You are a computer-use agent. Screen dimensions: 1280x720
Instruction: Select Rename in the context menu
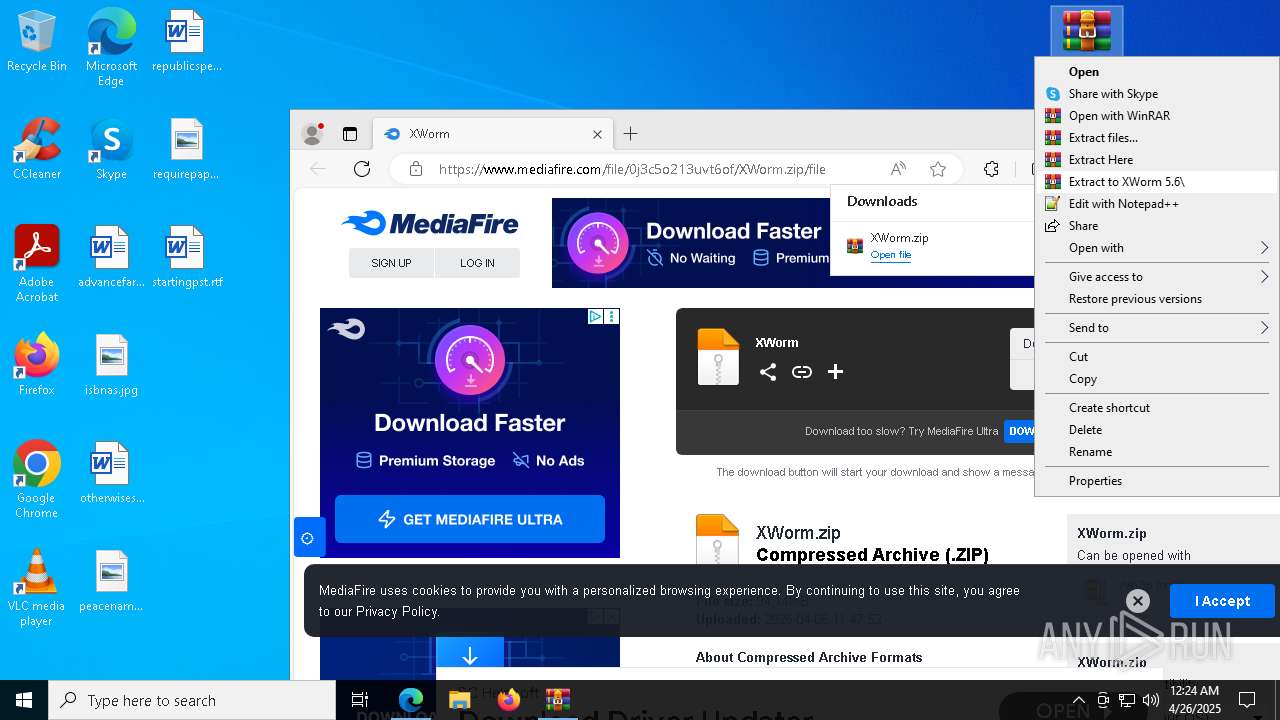pos(1157,452)
